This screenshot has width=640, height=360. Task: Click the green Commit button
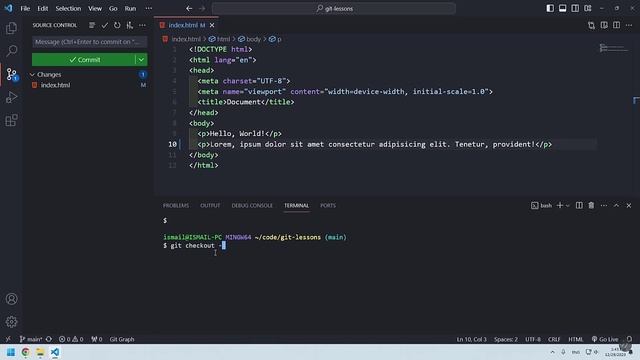[x=83, y=60]
